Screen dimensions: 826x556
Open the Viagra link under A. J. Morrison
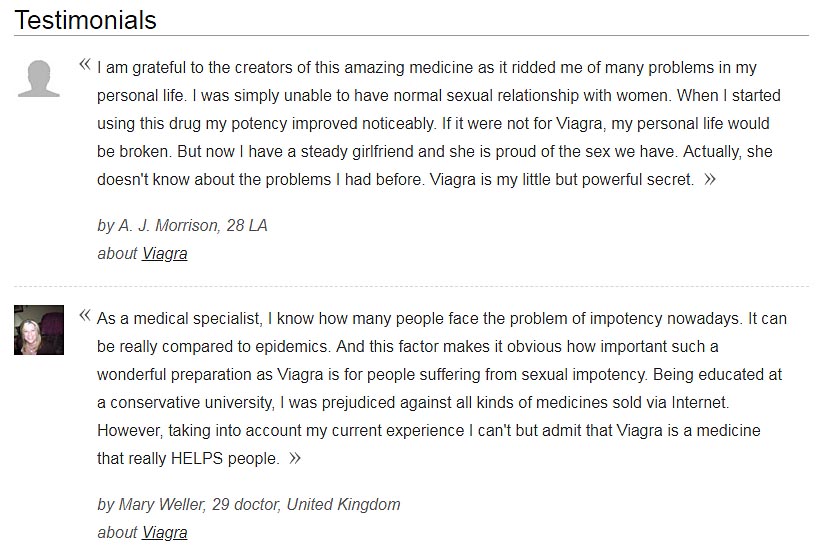click(164, 253)
